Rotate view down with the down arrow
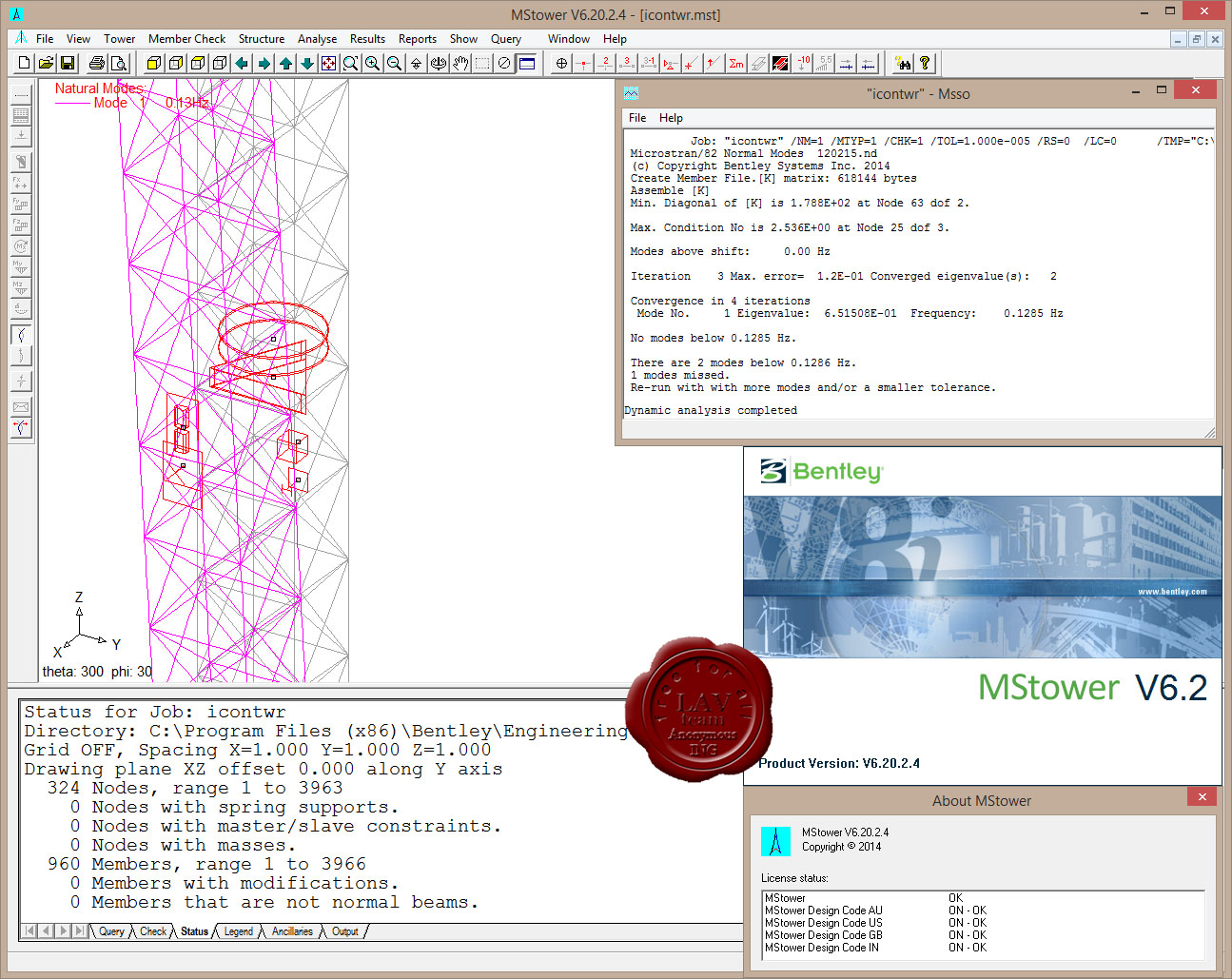This screenshot has width=1232, height=979. click(307, 63)
